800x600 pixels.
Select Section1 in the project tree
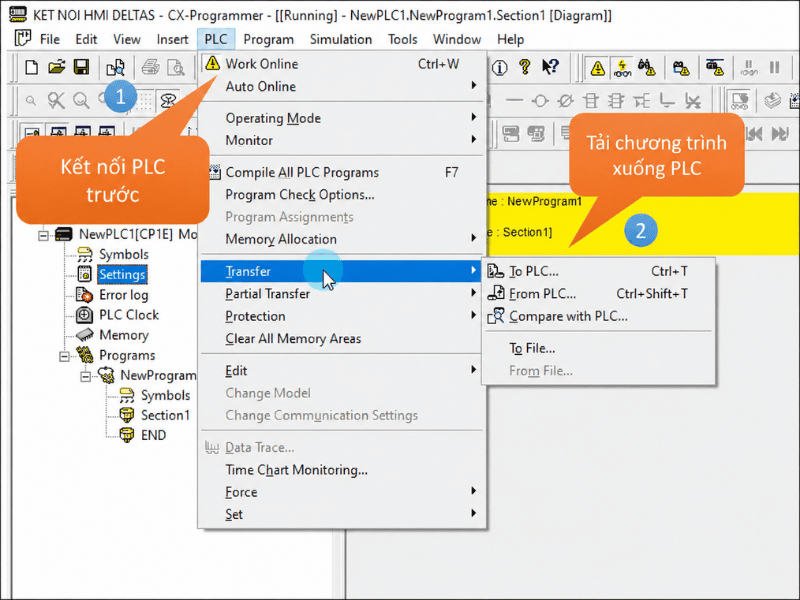click(x=165, y=415)
